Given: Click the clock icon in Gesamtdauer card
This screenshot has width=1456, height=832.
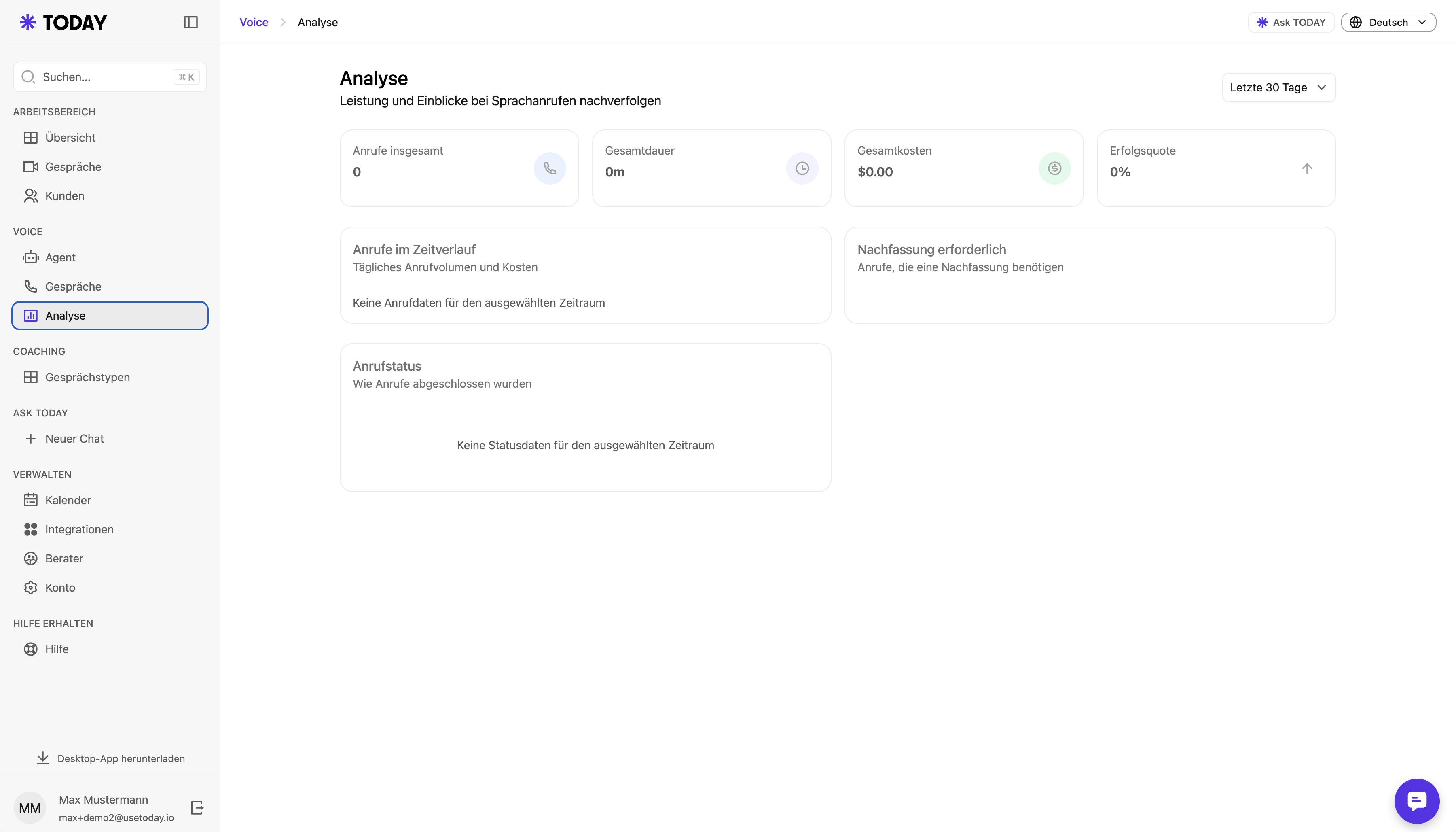Looking at the screenshot, I should click(x=802, y=168).
